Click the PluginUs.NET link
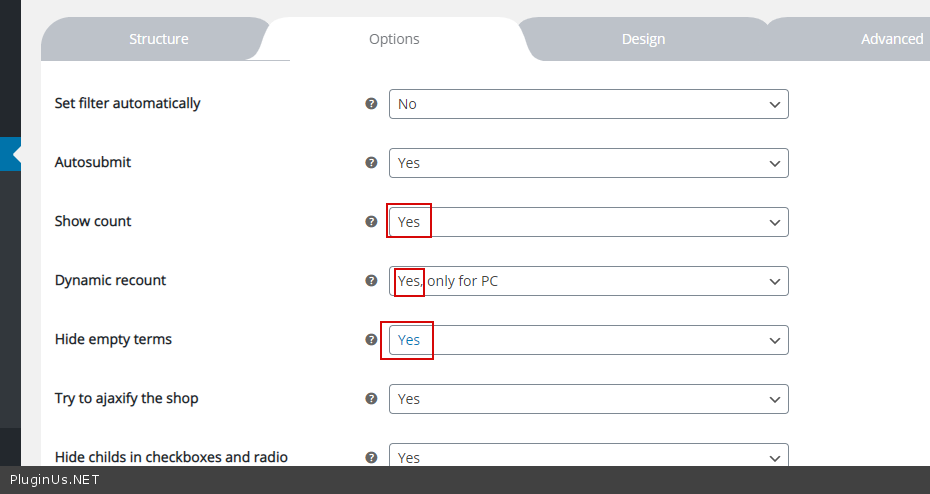930x494 pixels. [55, 480]
